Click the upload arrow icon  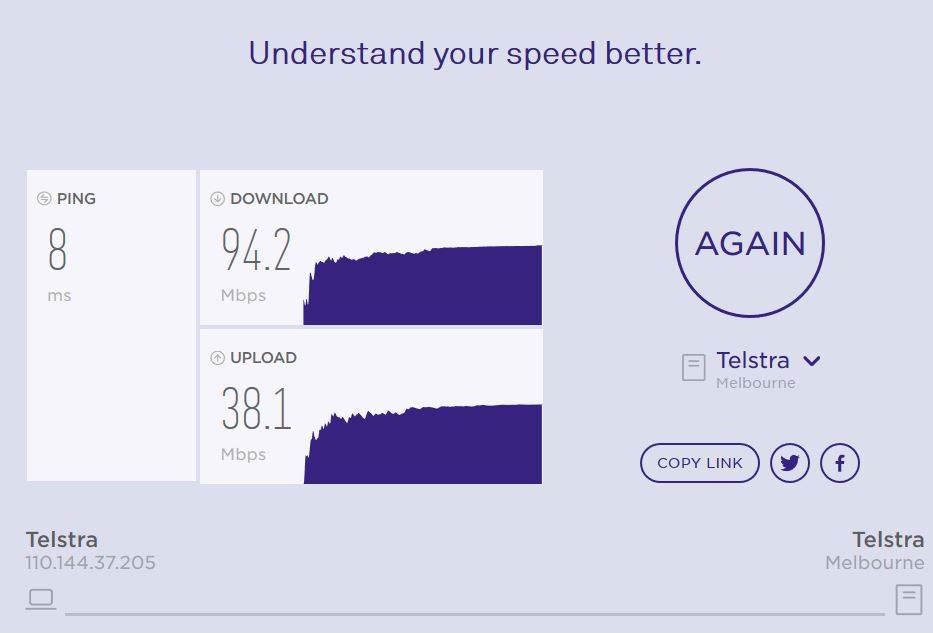tap(217, 358)
